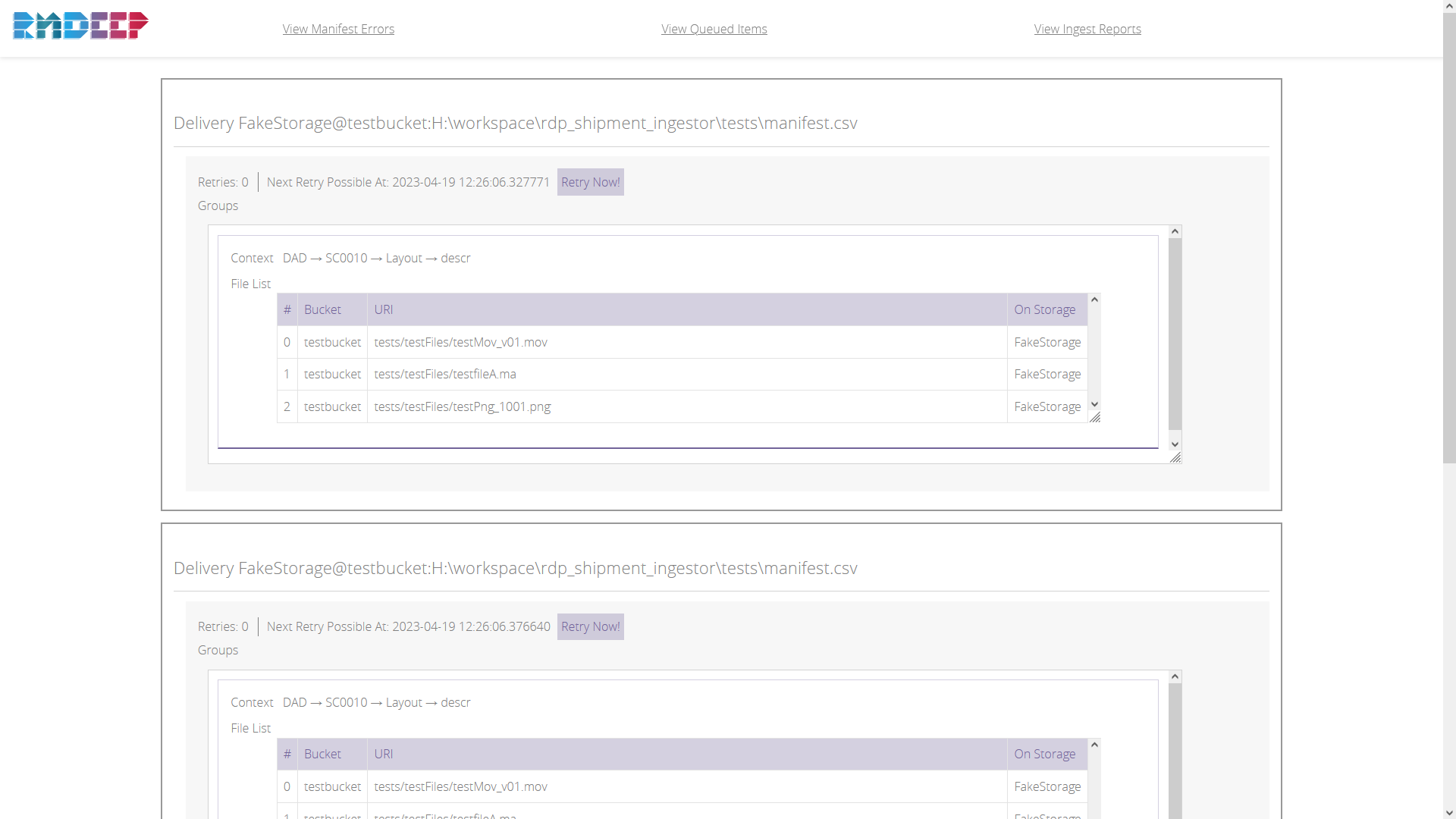Grab resize handle of first groups panel
This screenshot has width=1456, height=819.
(1175, 457)
